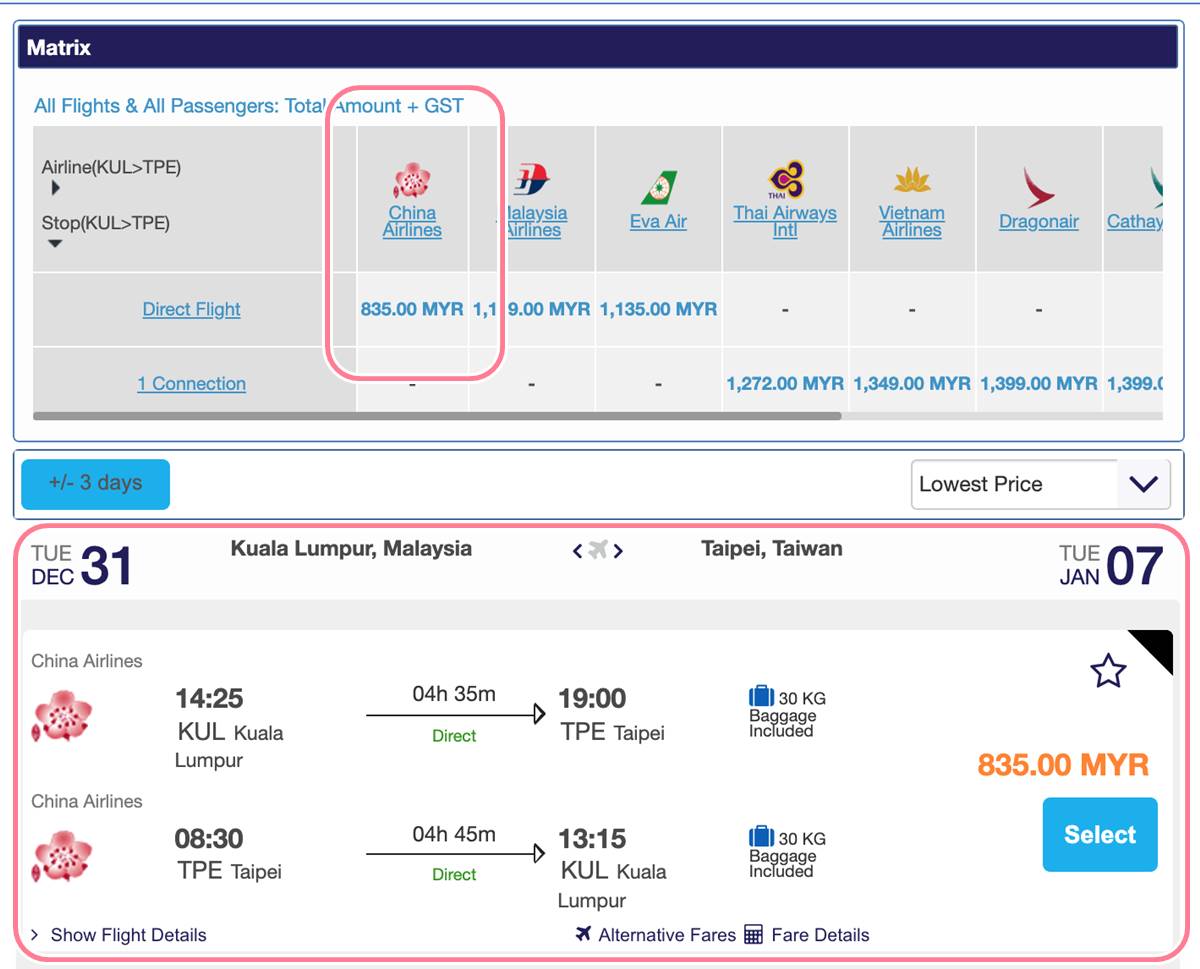Viewport: 1200px width, 969px height.
Task: Click the Matrix panel header
Action: (598, 47)
